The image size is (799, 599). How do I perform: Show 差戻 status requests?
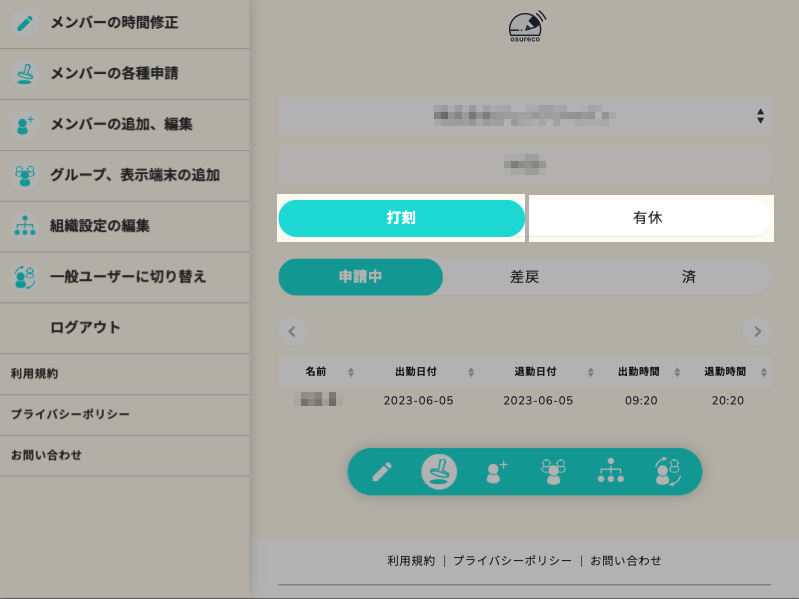point(524,277)
